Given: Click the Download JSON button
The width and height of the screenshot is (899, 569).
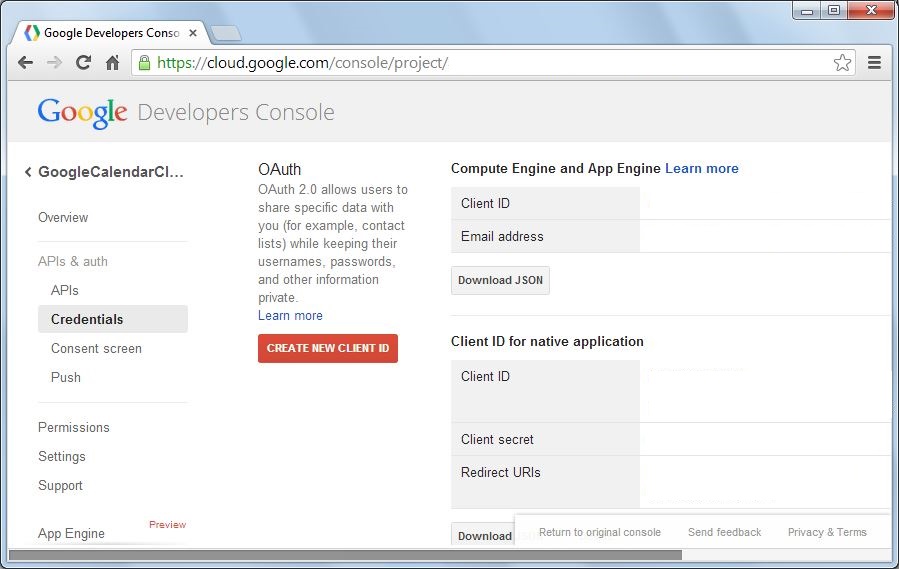Looking at the screenshot, I should pos(501,280).
